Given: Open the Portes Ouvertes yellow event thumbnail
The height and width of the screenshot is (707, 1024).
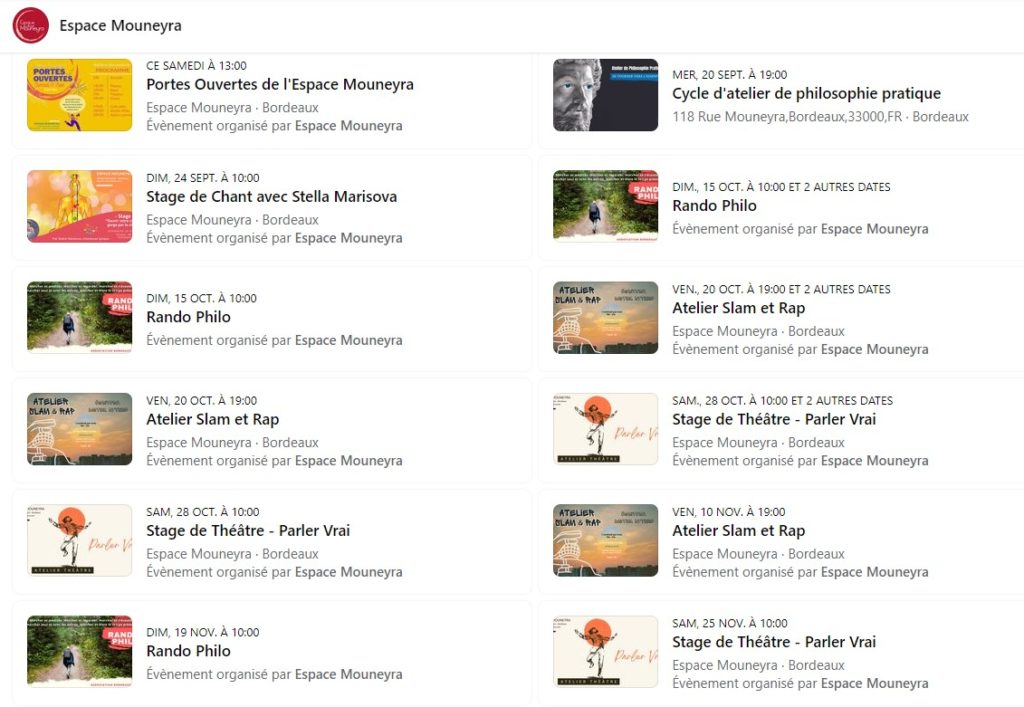Looking at the screenshot, I should [x=80, y=95].
